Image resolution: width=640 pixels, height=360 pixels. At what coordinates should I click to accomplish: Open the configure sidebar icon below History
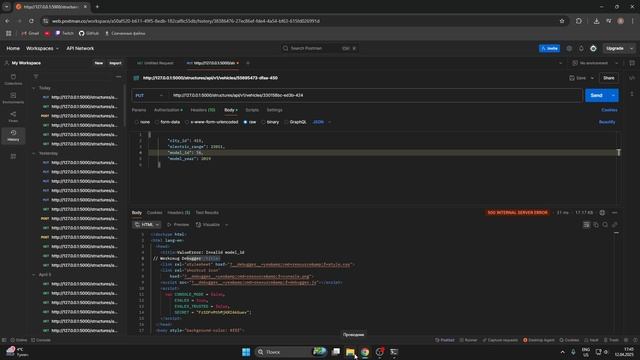coord(13,156)
